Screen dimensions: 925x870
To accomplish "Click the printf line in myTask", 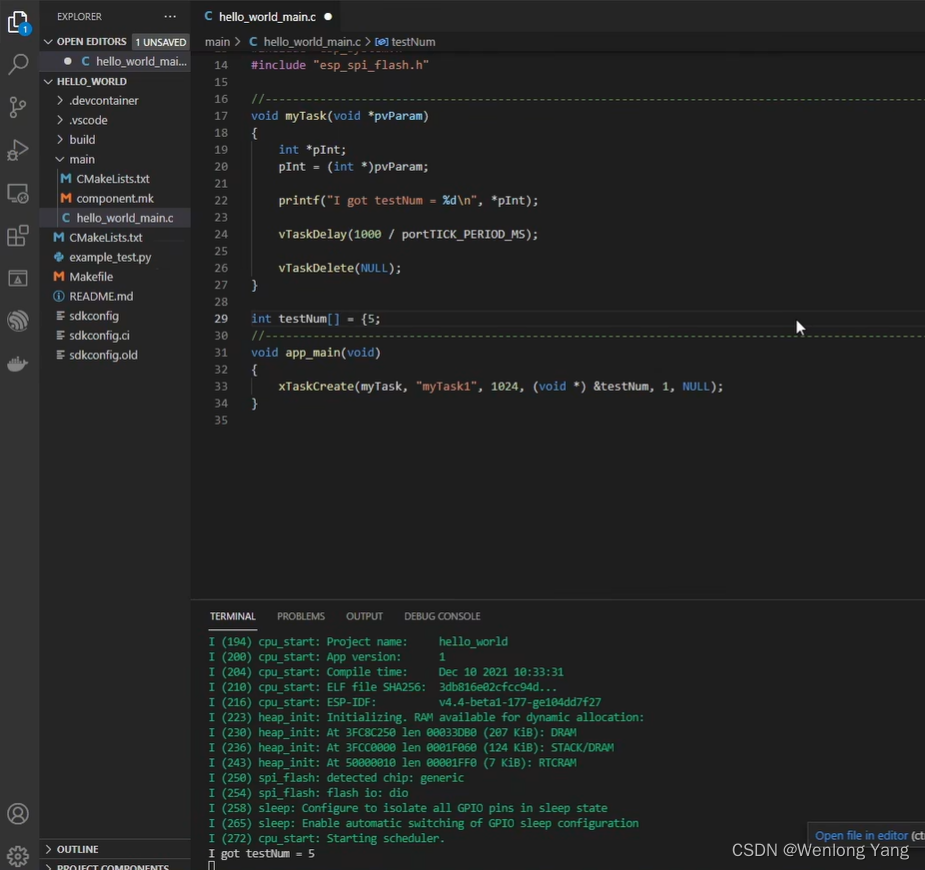I will pos(408,201).
